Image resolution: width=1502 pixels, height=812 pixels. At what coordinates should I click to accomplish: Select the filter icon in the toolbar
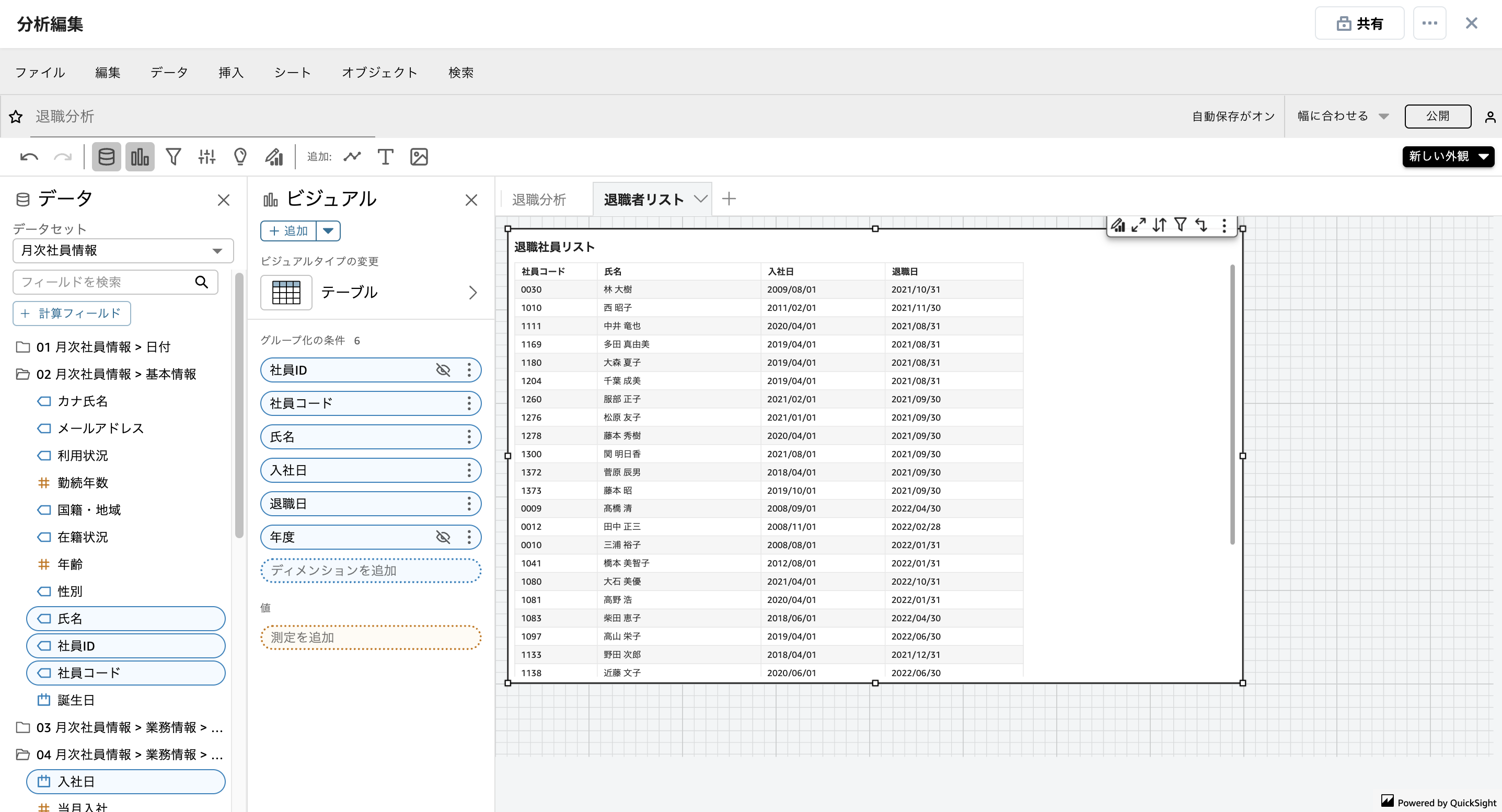coord(173,156)
